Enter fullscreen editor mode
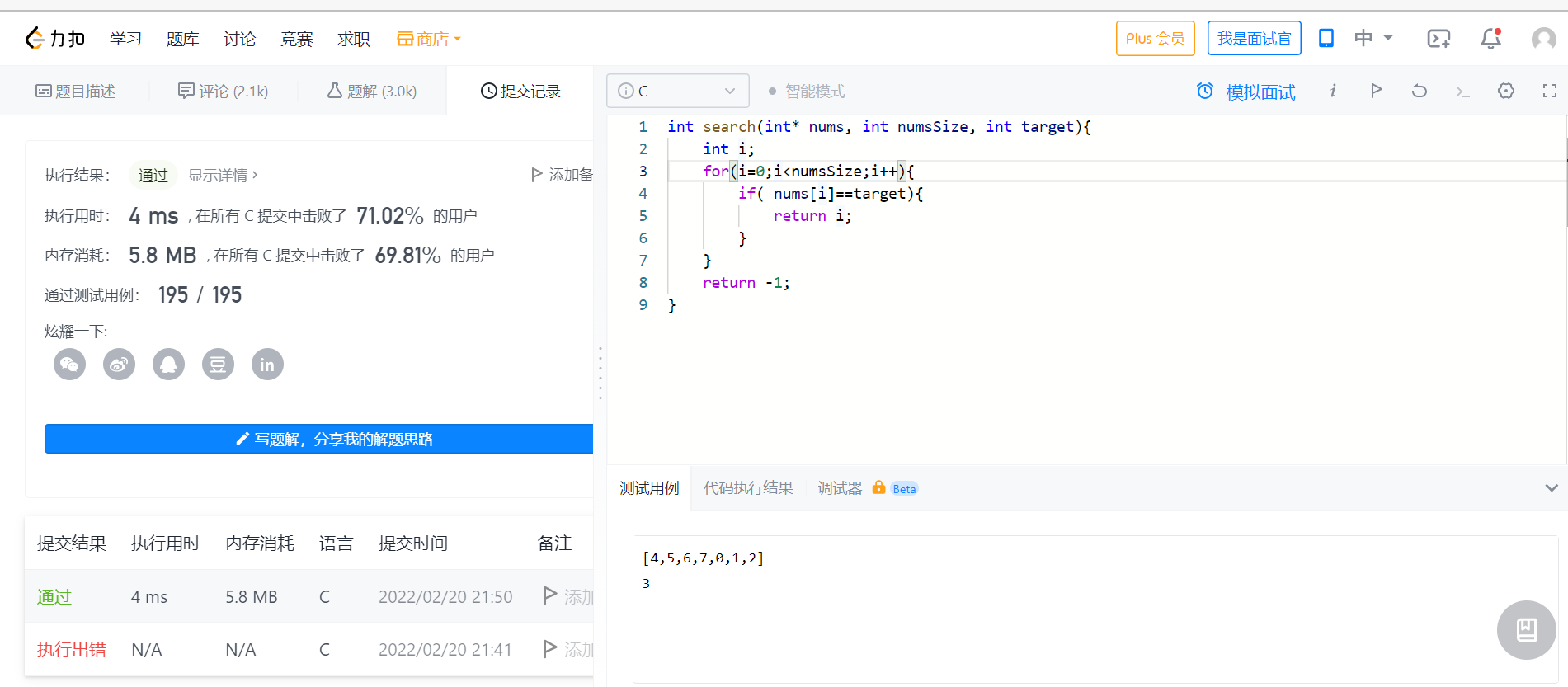The image size is (1568, 687). click(x=1549, y=91)
